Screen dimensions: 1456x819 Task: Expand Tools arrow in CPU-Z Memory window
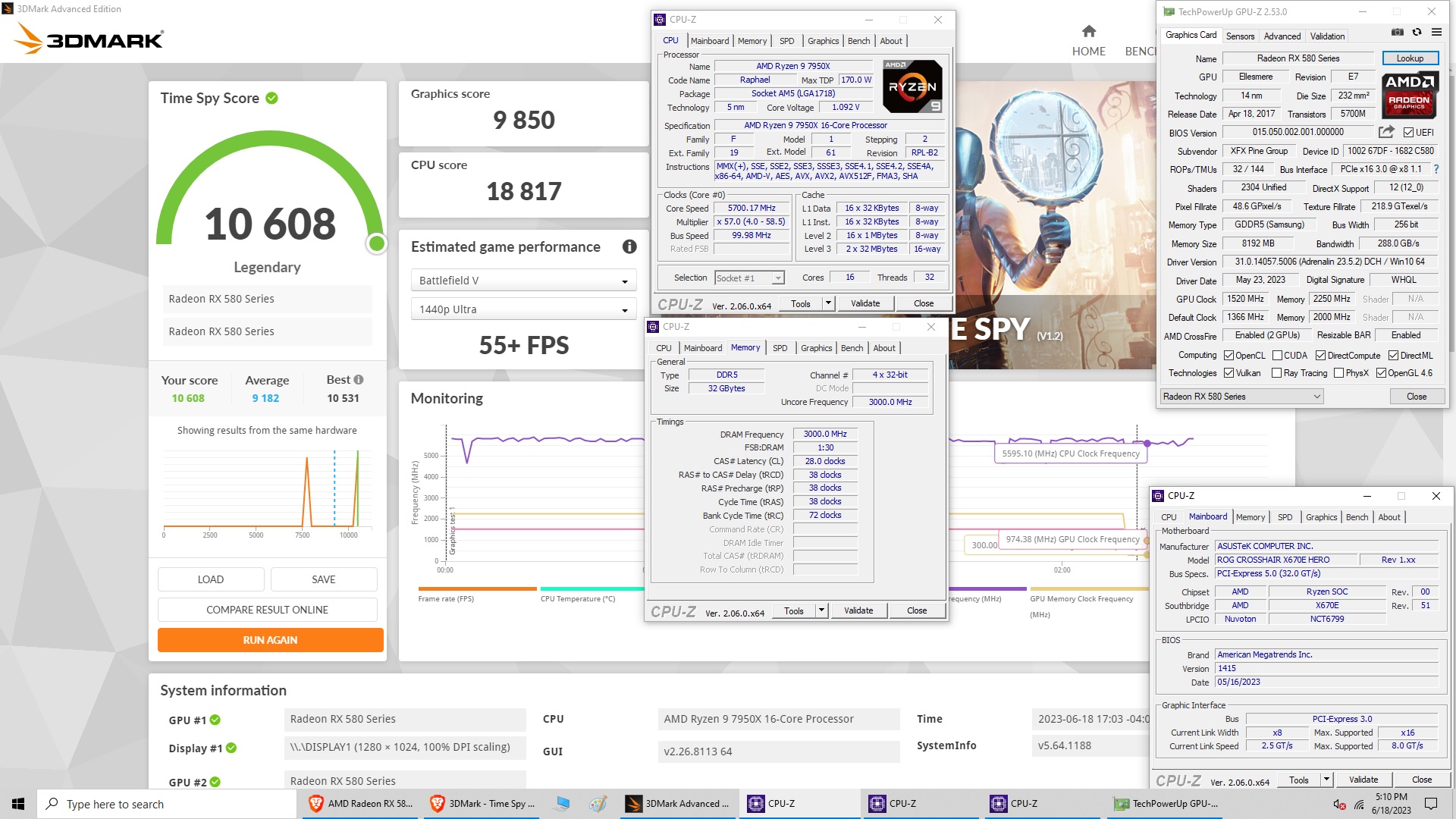(821, 610)
